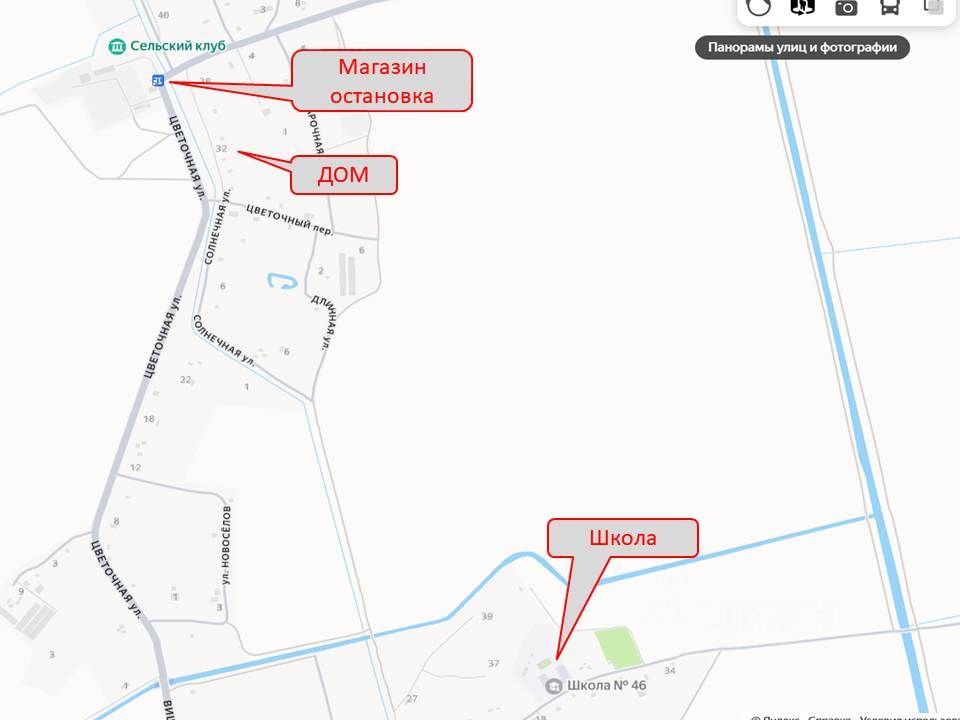The width and height of the screenshot is (960, 720).
Task: Open the map layers icon at top right
Action: 934,6
